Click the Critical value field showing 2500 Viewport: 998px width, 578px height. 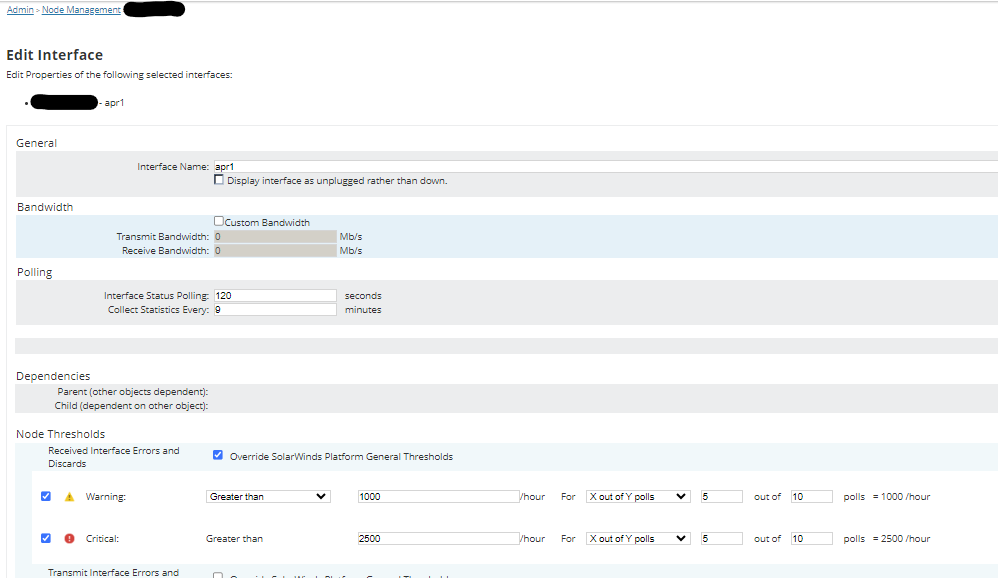[439, 539]
